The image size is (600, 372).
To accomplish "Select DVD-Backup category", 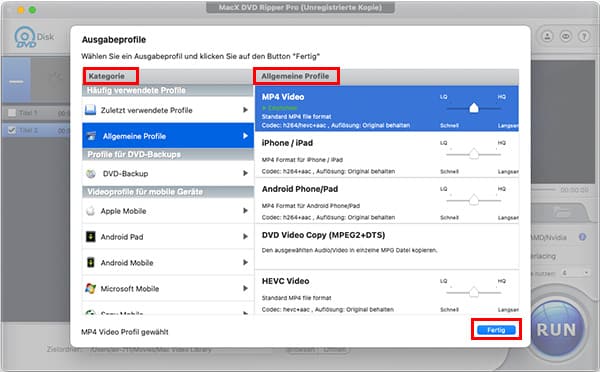I will click(168, 173).
